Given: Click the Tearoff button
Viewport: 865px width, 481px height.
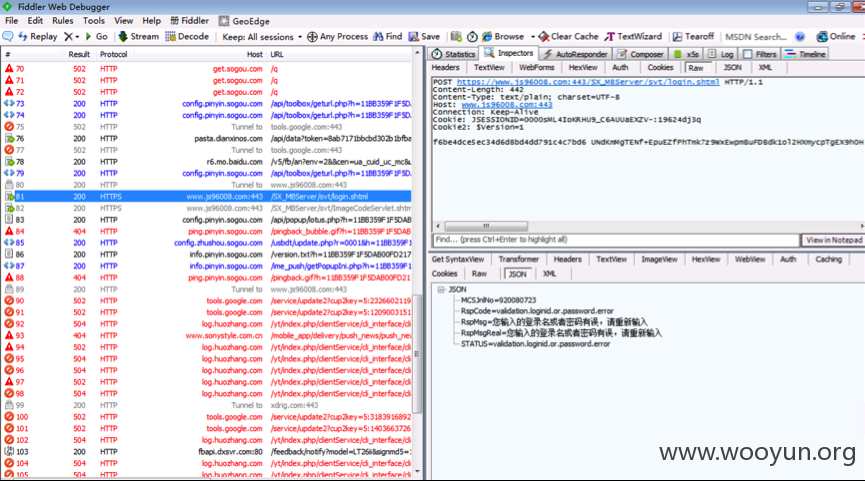Looking at the screenshot, I should click(693, 36).
